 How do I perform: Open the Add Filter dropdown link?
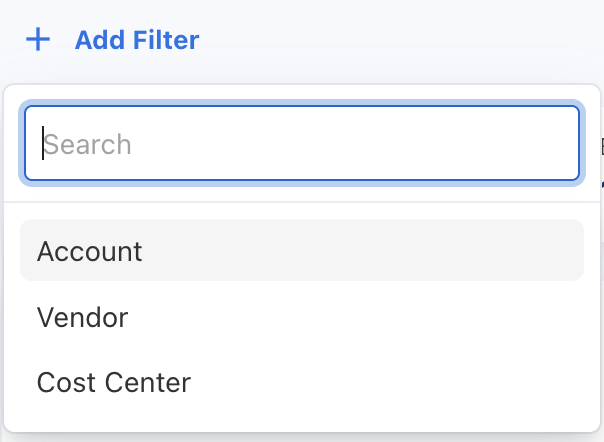pos(137,40)
